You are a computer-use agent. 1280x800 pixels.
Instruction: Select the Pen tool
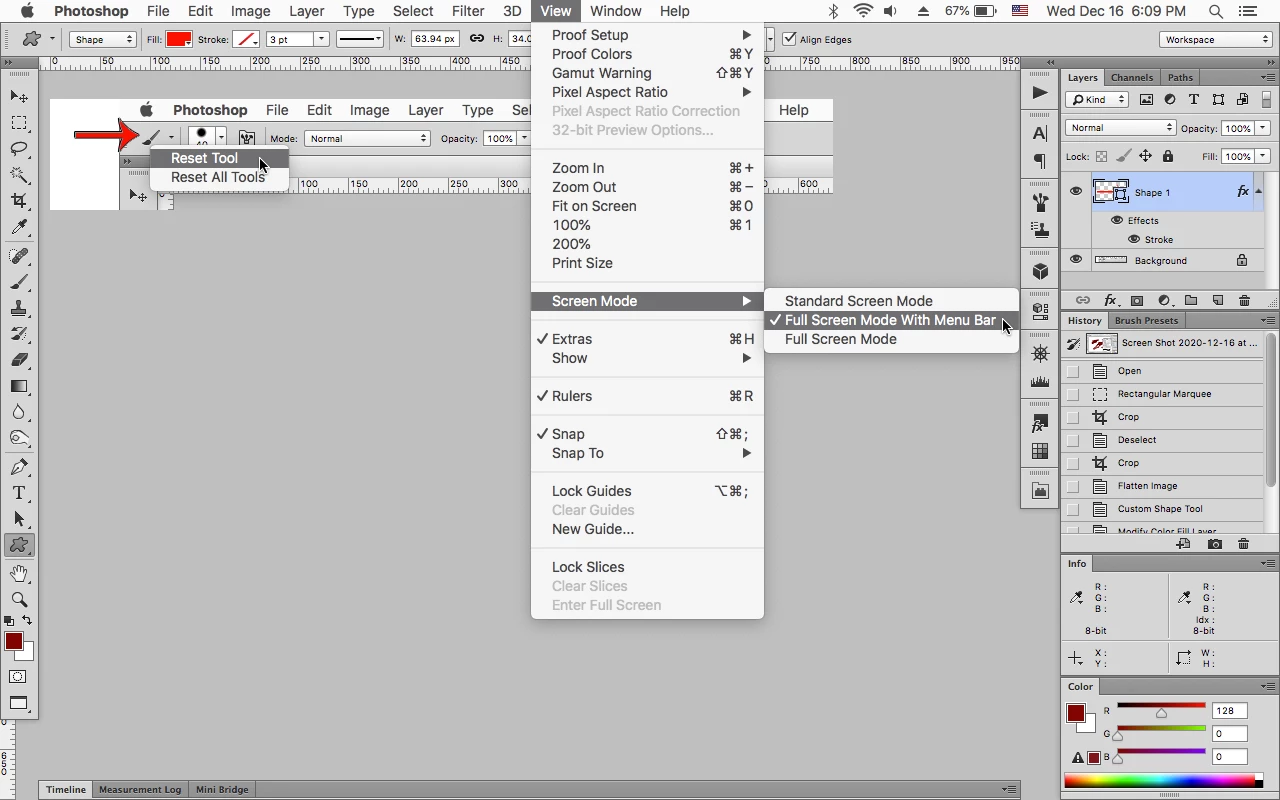tap(19, 467)
